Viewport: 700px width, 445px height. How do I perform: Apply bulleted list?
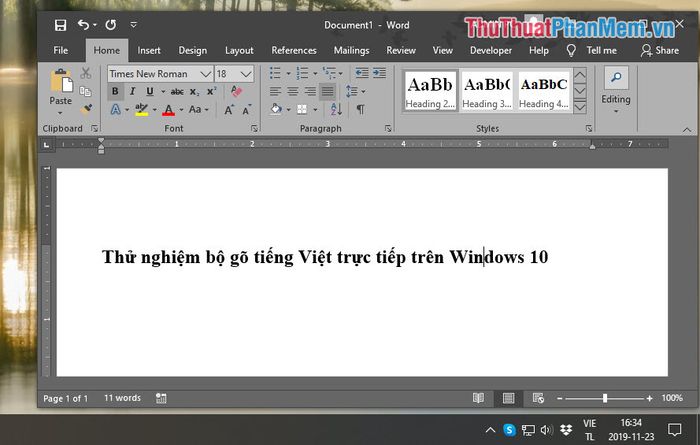tap(275, 73)
